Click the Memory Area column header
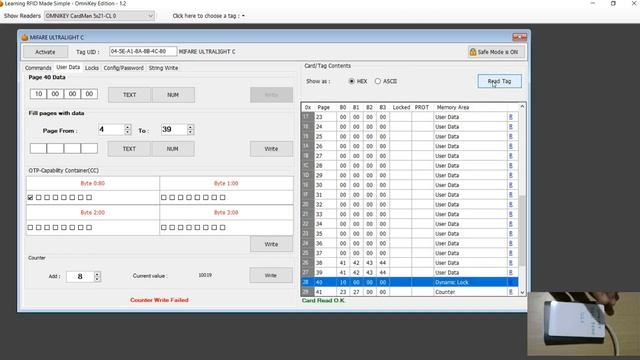Image resolution: width=640 pixels, height=360 pixels. (x=453, y=107)
